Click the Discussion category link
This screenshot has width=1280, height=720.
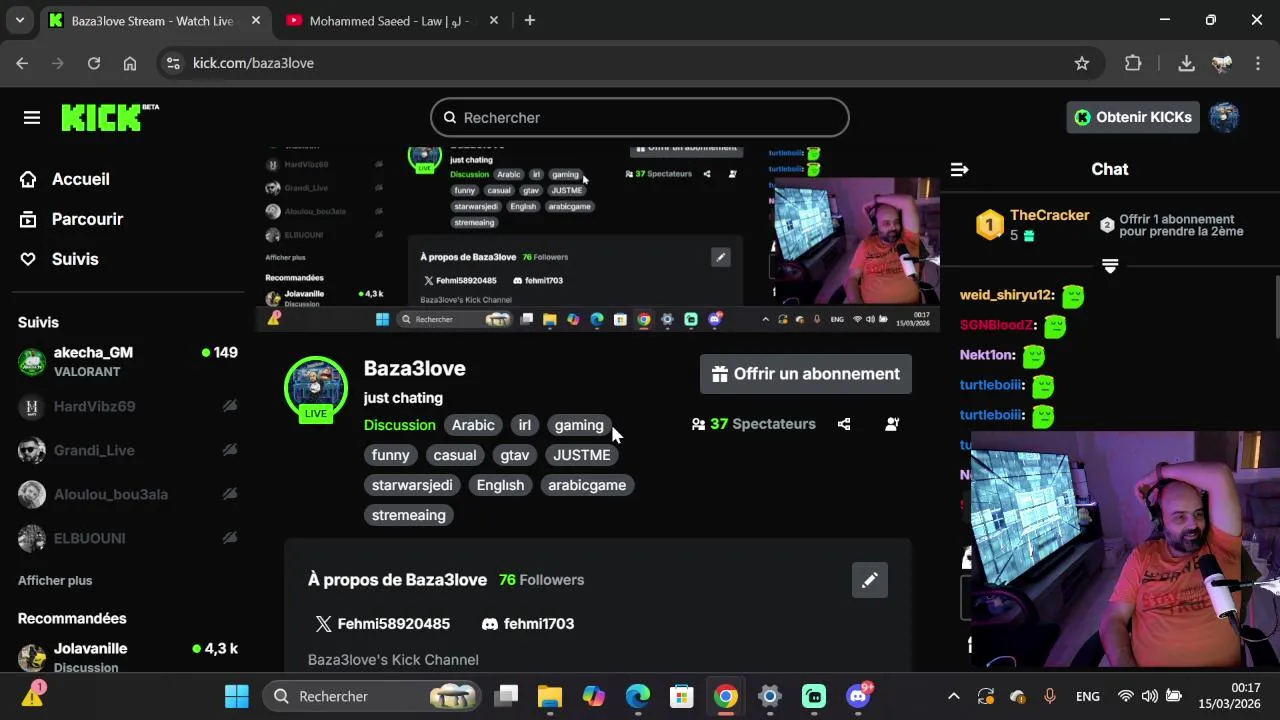coord(400,425)
